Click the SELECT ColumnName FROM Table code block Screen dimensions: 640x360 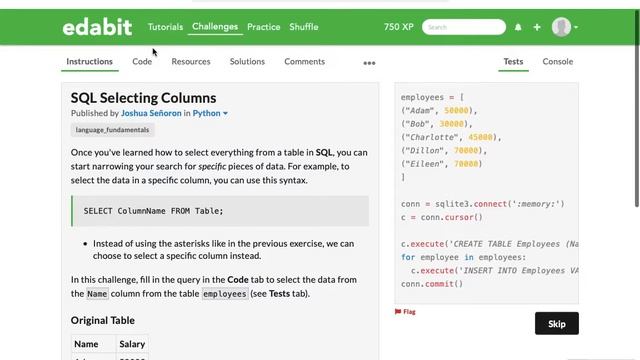point(220,211)
